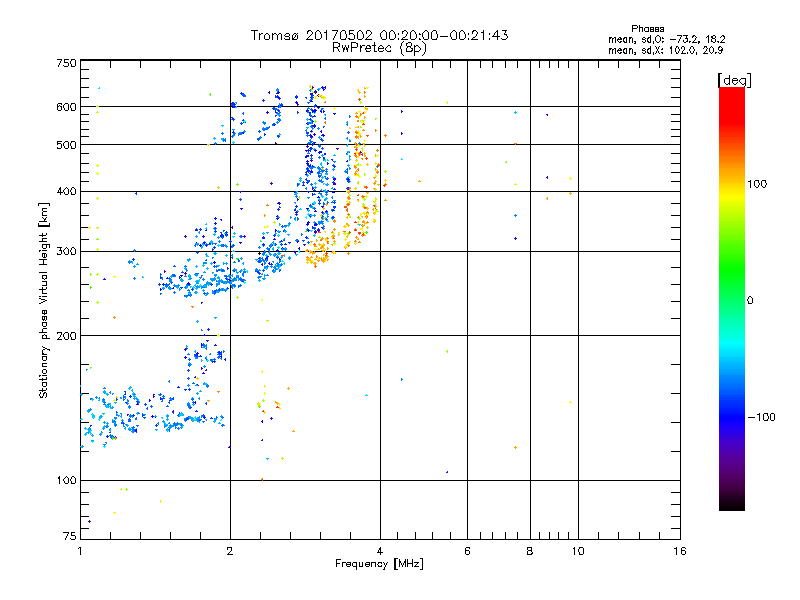
Task: Click the y-axis tick label '750'
Action: pyautogui.click(x=66, y=63)
